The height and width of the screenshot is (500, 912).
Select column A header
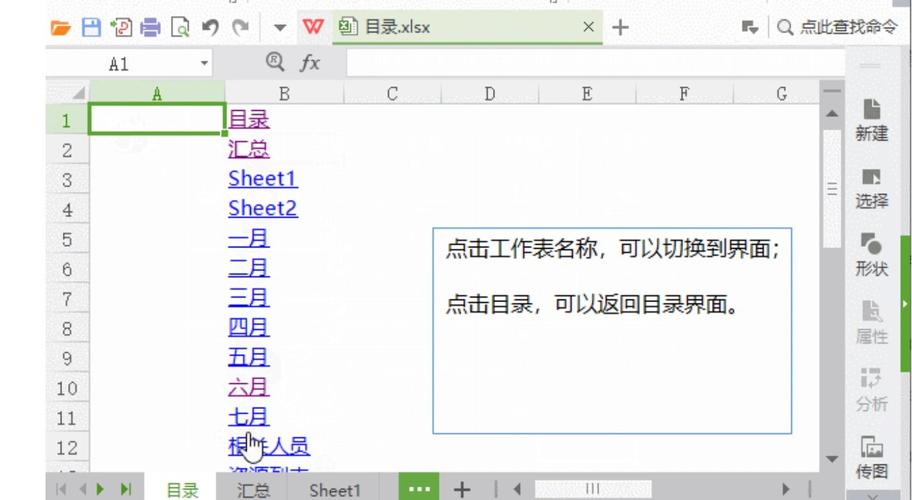[157, 94]
